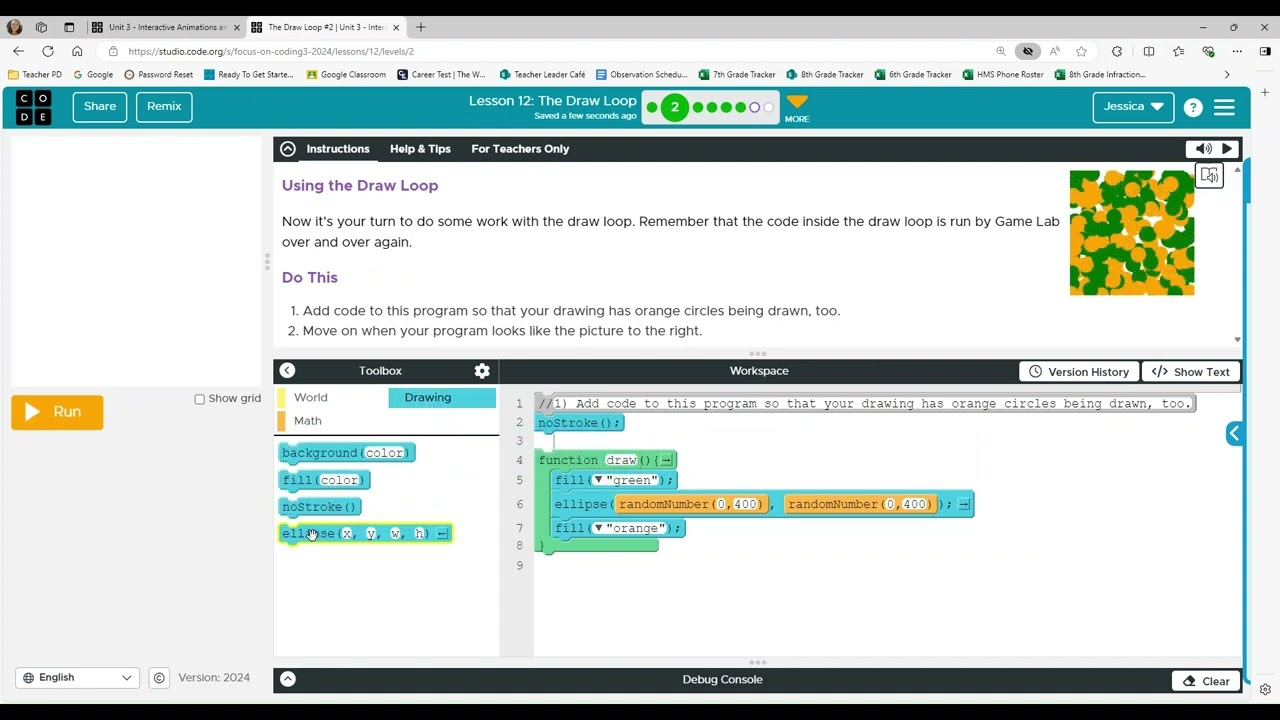Screen dimensions: 1280x720
Task: Hide the toolbox with the back arrow
Action: click(287, 370)
